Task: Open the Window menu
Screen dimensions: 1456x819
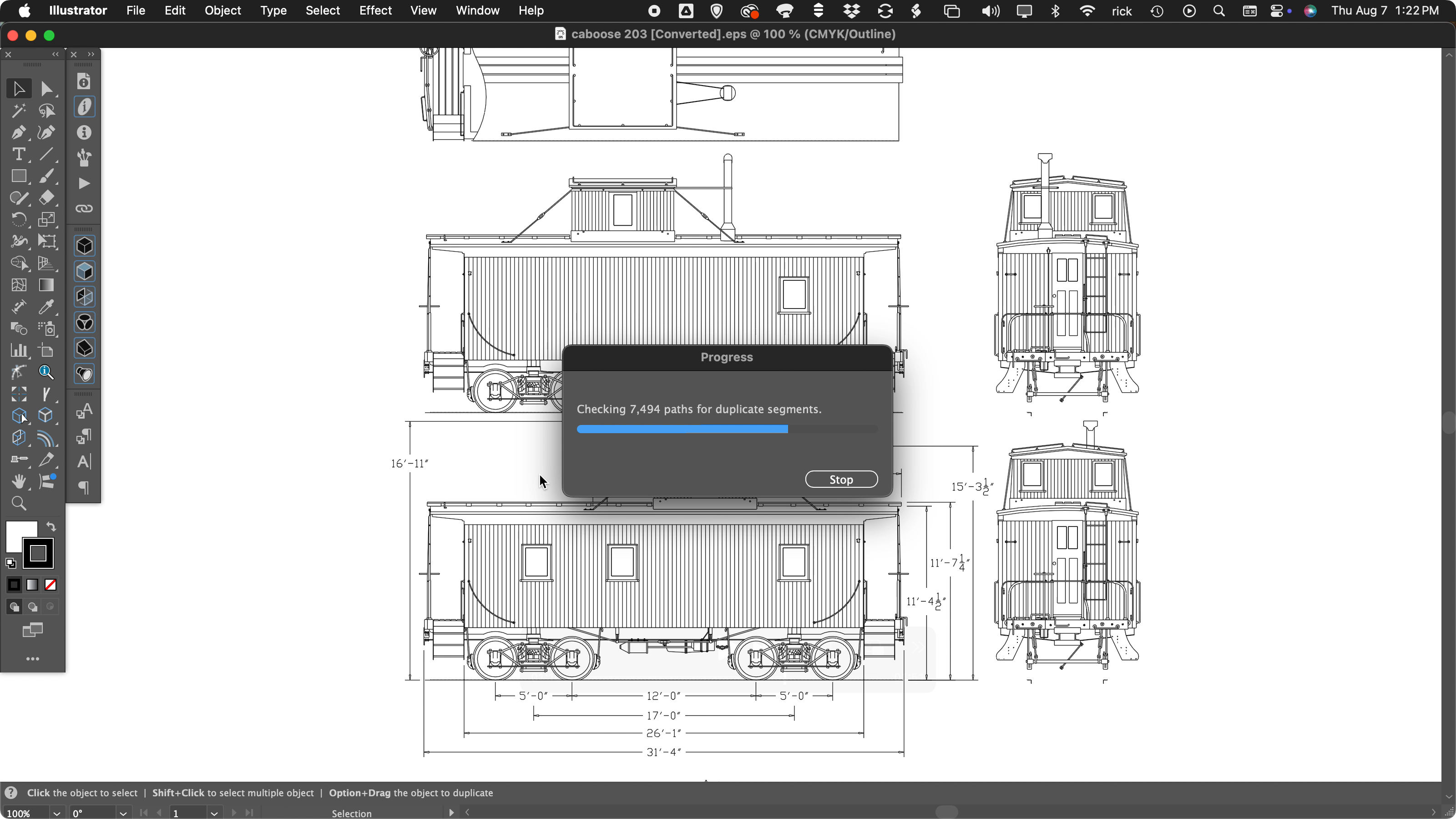Action: (x=478, y=11)
